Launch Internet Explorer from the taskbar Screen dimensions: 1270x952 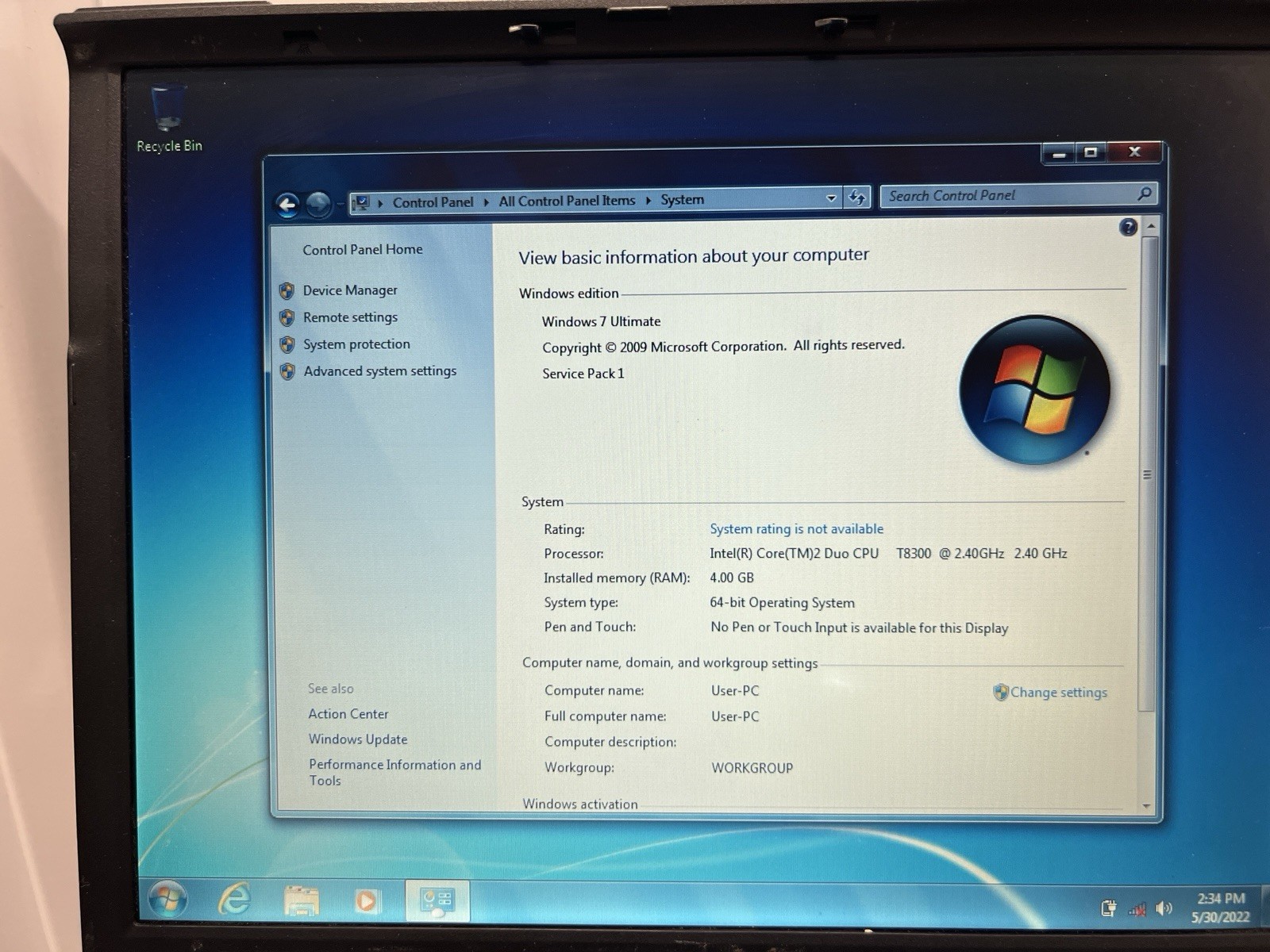(234, 900)
